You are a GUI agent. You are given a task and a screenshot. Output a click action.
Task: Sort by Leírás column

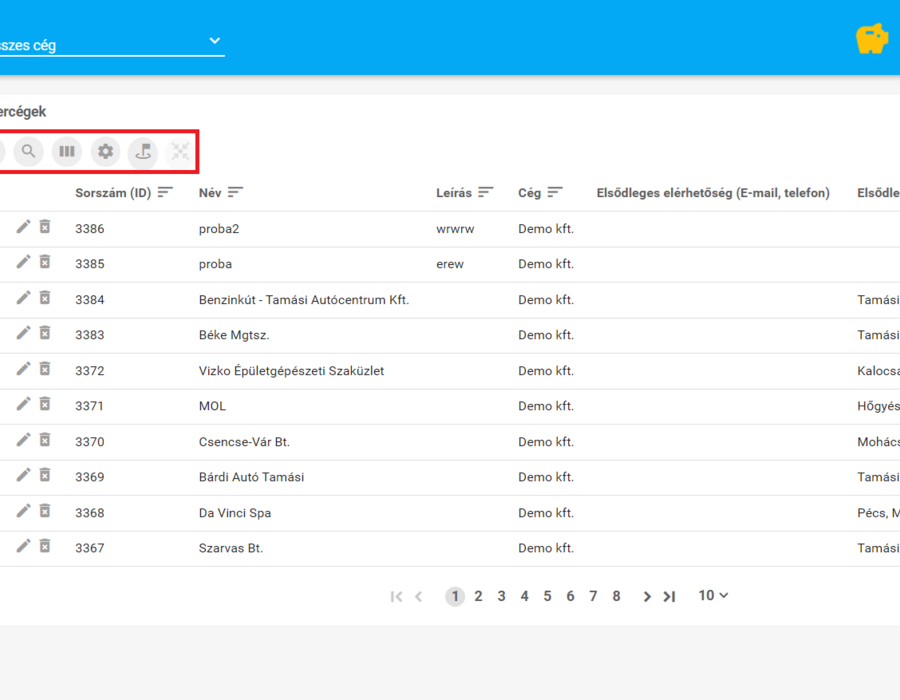coord(486,192)
